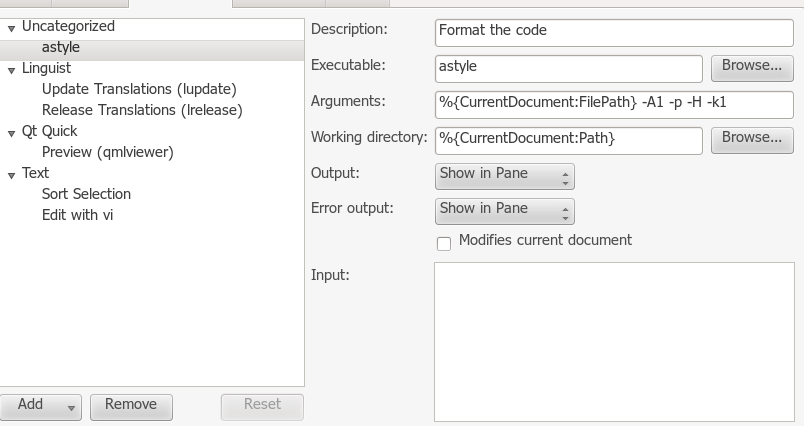Click the Arguments field
This screenshot has width=804, height=426.
pyautogui.click(x=614, y=105)
